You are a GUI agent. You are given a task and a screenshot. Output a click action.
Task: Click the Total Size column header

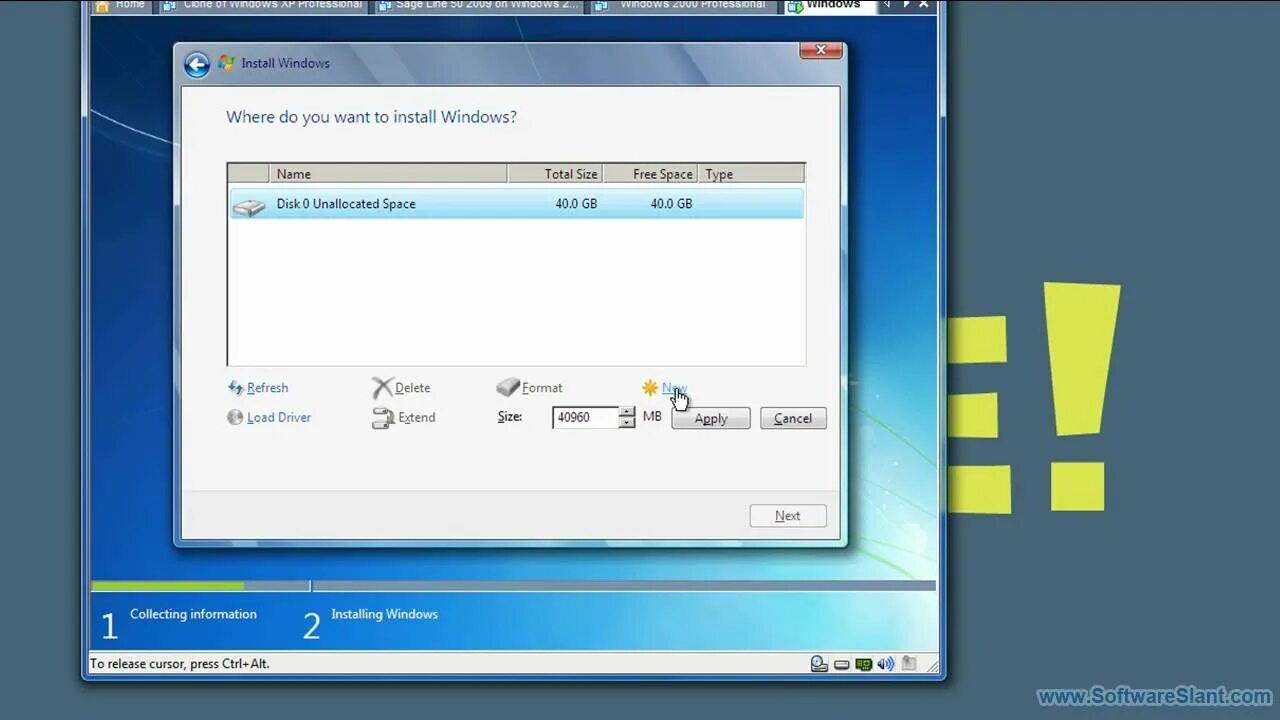pos(555,174)
